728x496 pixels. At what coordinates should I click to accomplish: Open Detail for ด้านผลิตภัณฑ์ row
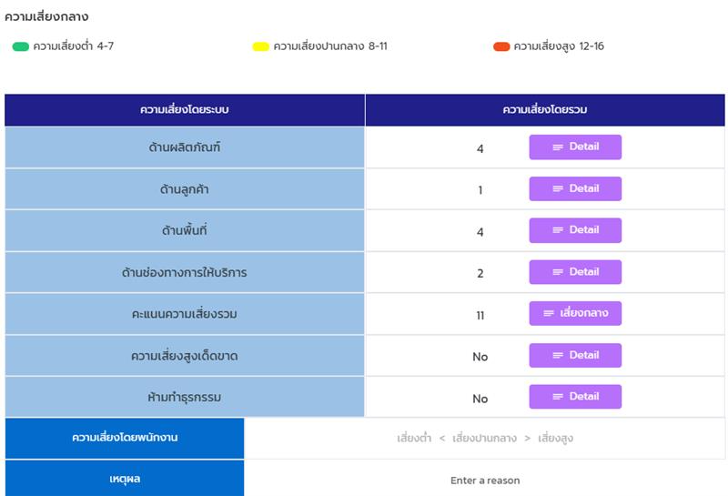pyautogui.click(x=575, y=147)
